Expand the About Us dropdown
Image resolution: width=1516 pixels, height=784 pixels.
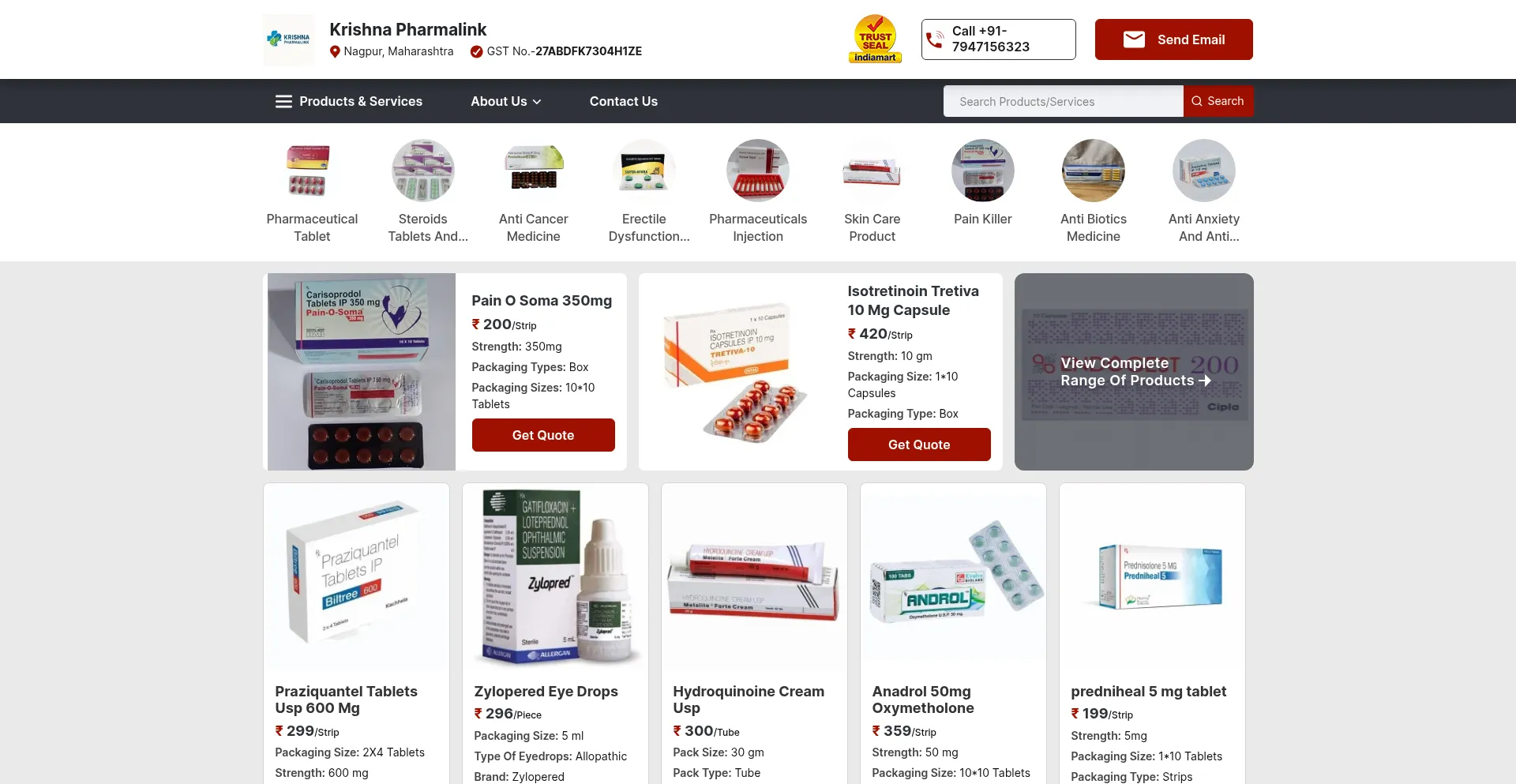pyautogui.click(x=506, y=101)
